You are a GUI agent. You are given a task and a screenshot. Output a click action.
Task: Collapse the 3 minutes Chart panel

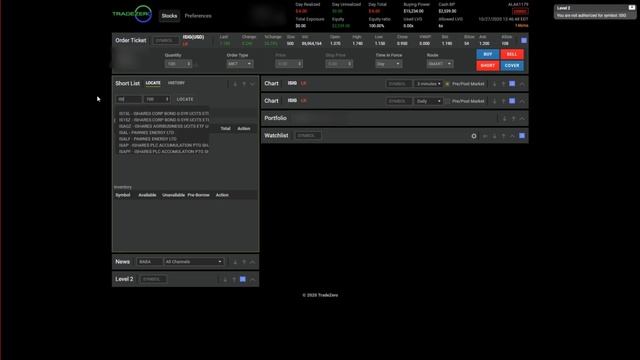tap(522, 84)
